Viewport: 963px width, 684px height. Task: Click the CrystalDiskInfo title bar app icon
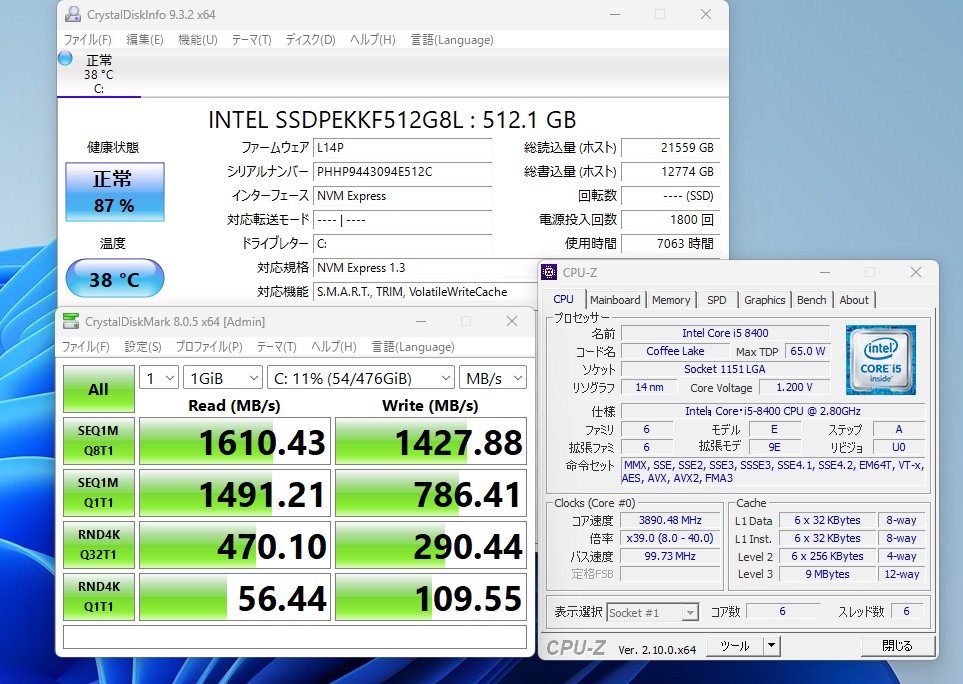click(72, 14)
